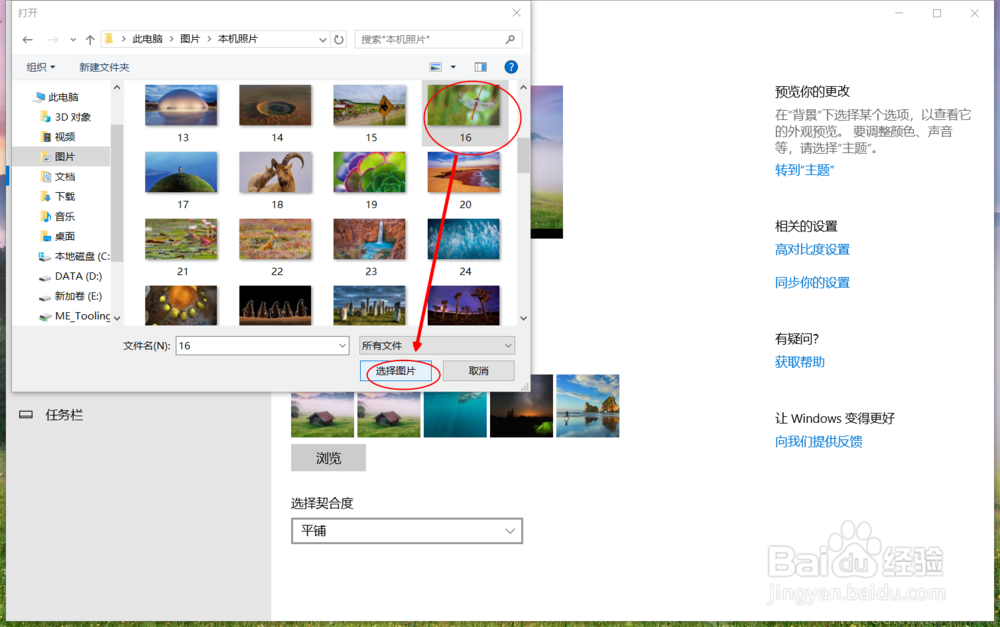1000x627 pixels.
Task: Open the 组织 menu
Action: (41, 67)
